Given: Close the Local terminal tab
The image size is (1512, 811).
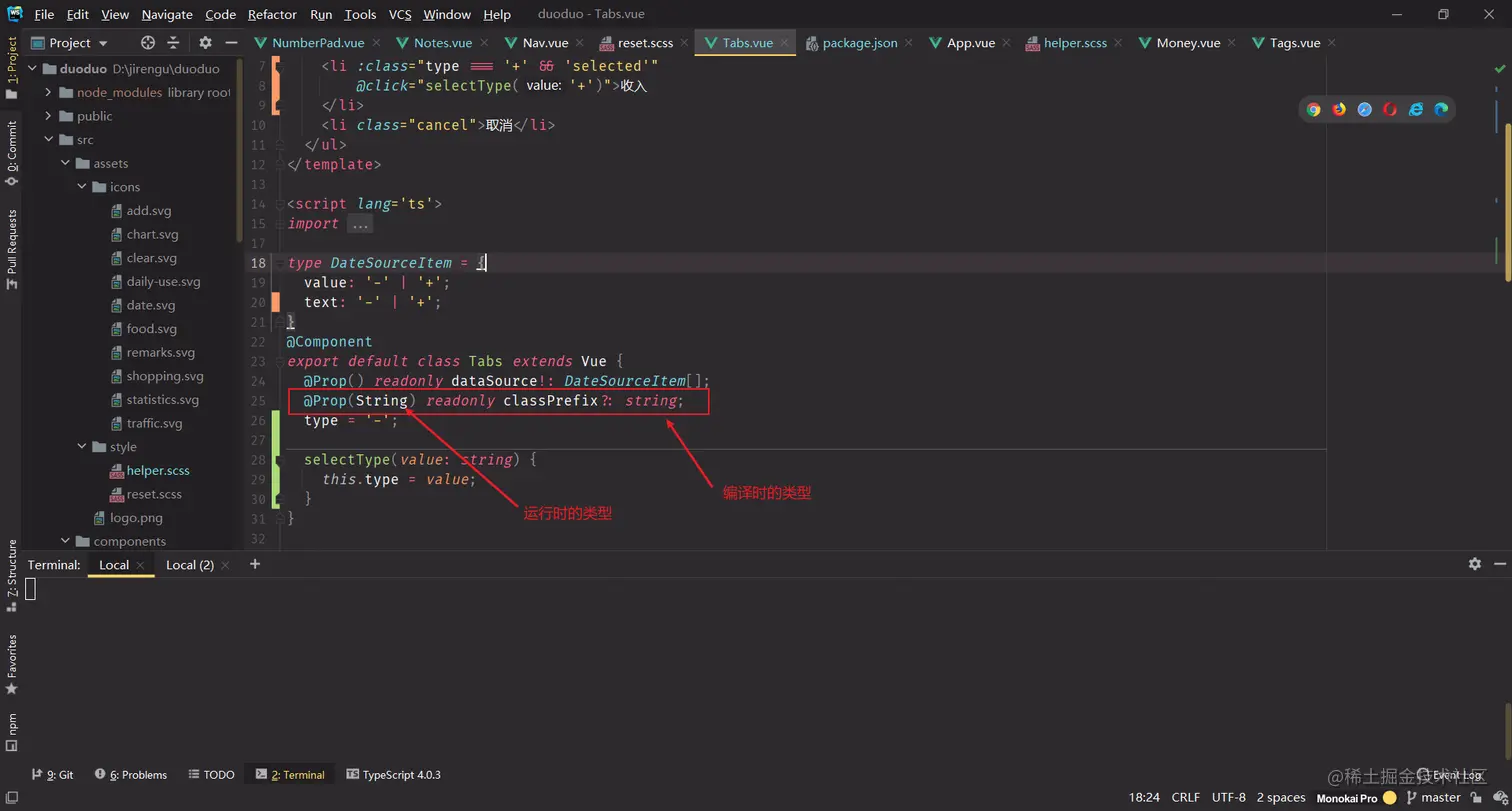Looking at the screenshot, I should pos(141,565).
